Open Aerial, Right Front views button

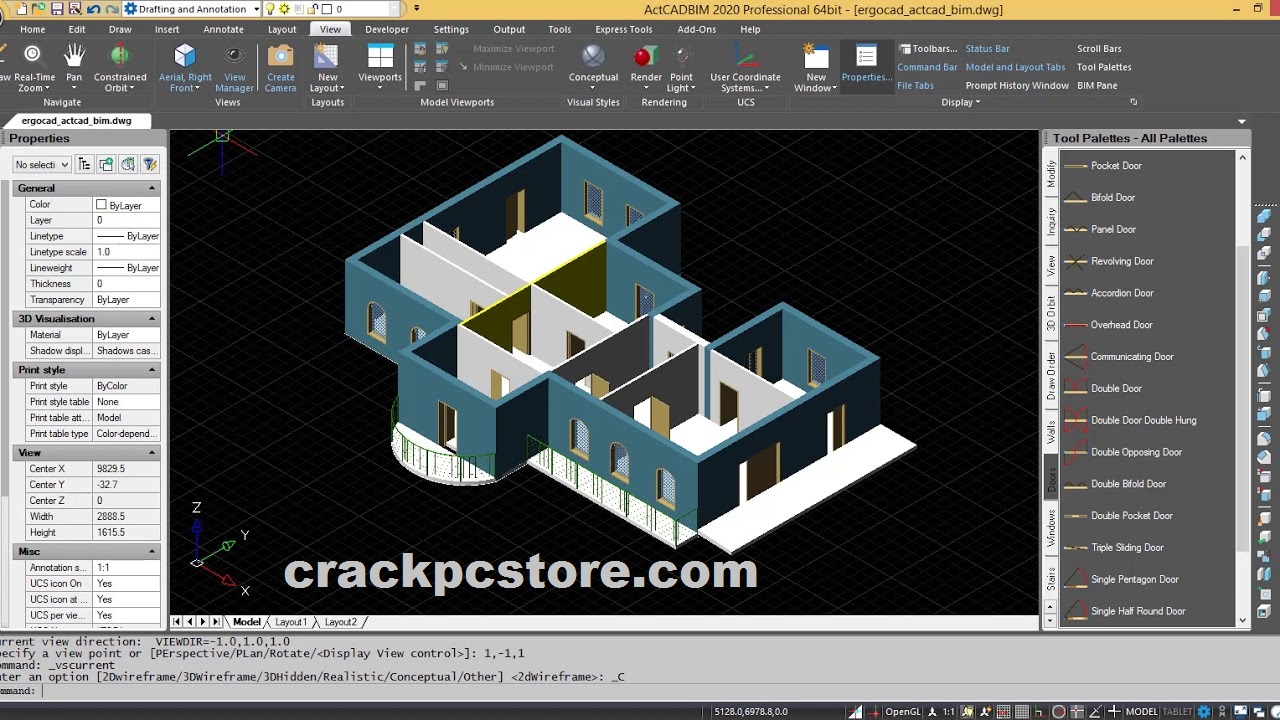click(x=185, y=68)
